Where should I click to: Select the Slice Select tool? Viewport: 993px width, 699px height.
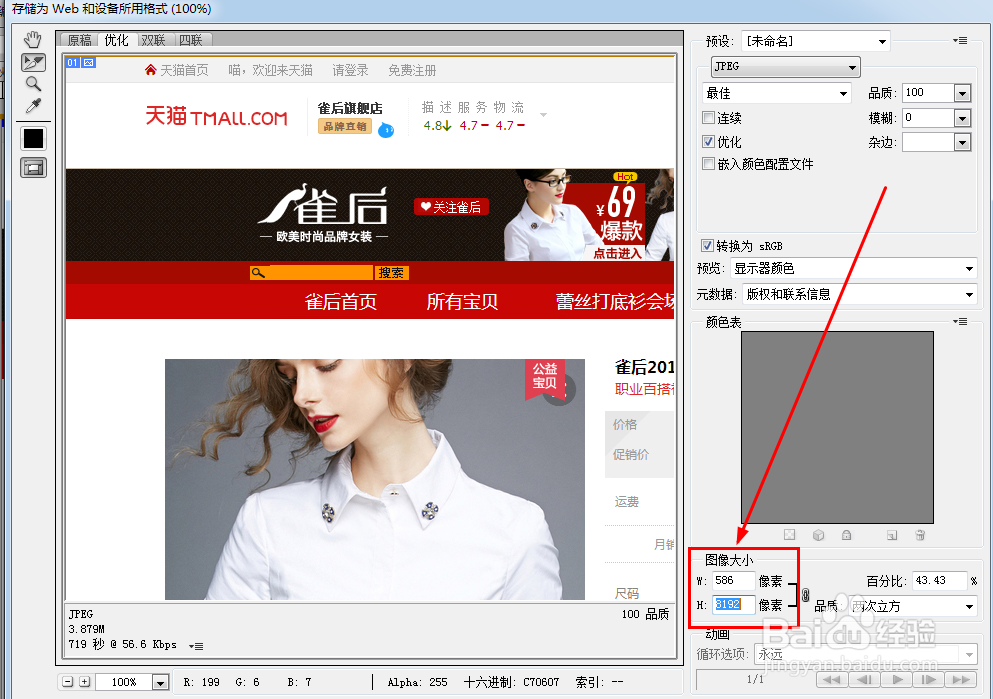(33, 62)
